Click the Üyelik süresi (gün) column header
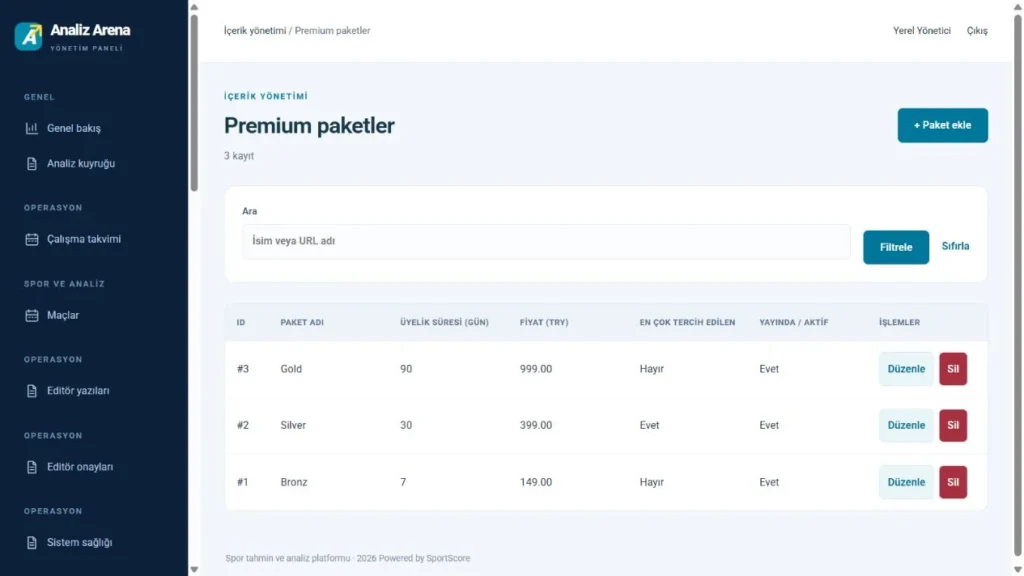Image resolution: width=1024 pixels, height=576 pixels. click(444, 322)
